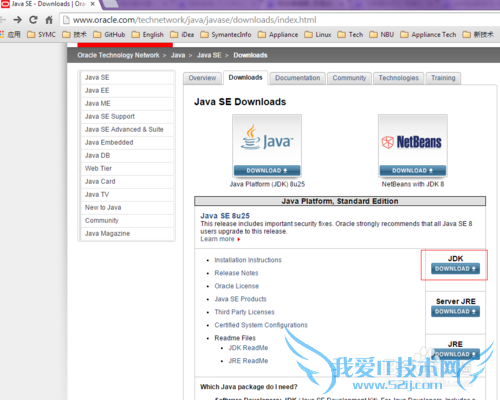Viewport: 500px width, 400px height.
Task: Click the browser forward arrow
Action: (17, 20)
